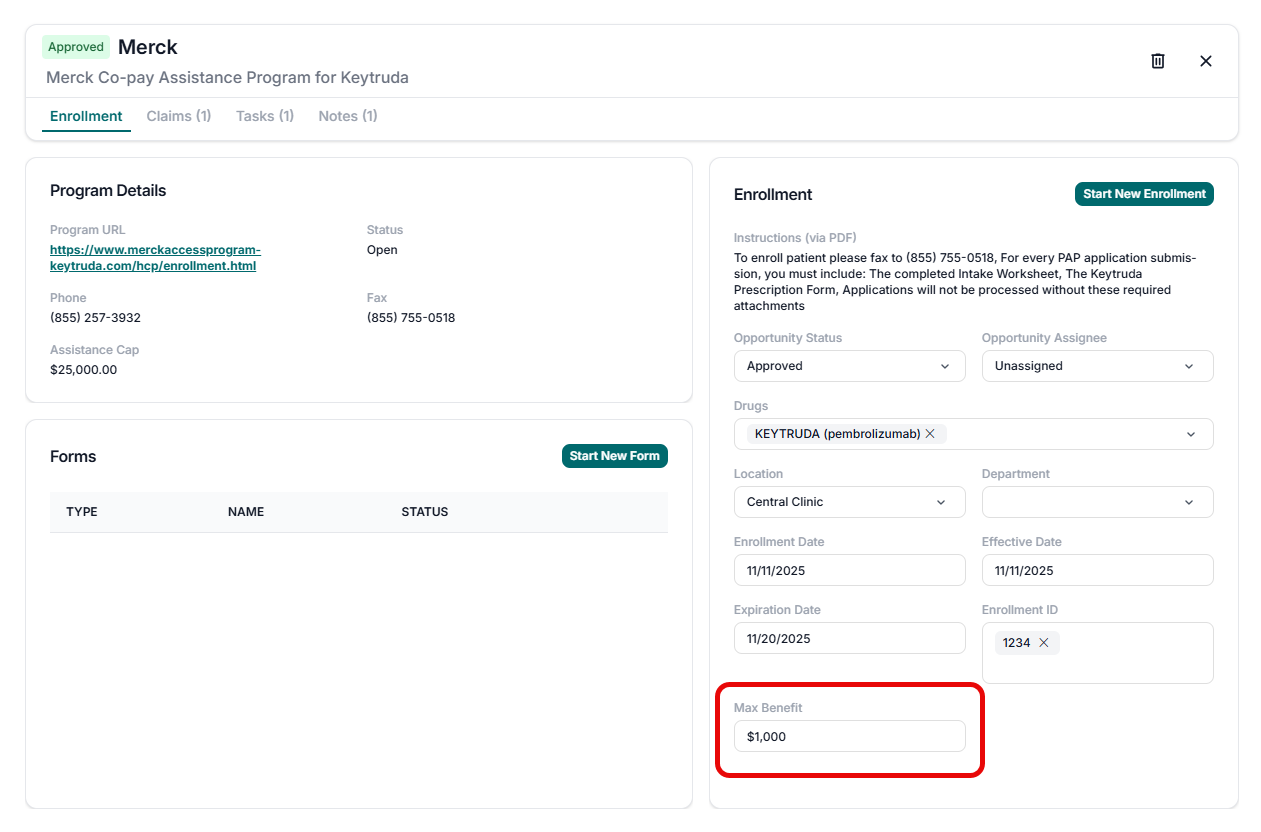Edit the Expiration Date field
The height and width of the screenshot is (832, 1261).
[849, 638]
